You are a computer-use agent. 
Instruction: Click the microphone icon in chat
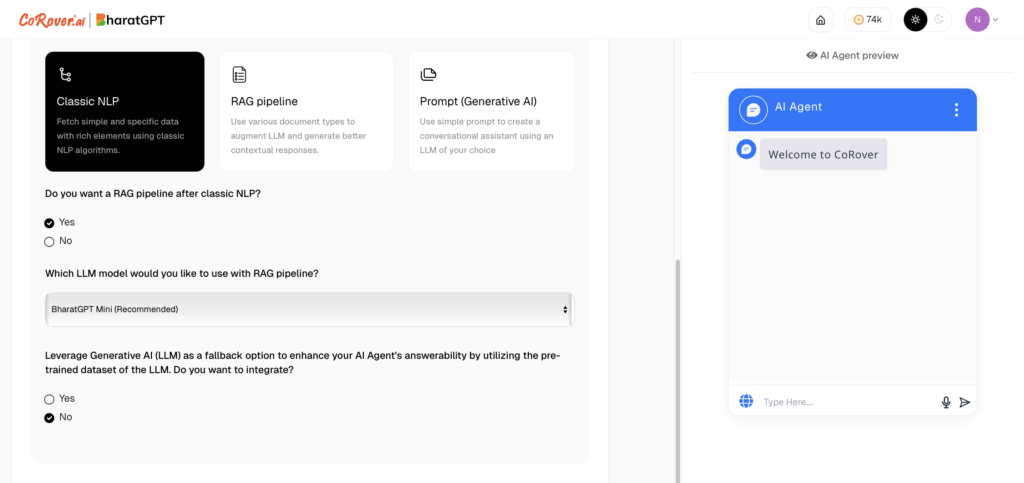(x=946, y=402)
